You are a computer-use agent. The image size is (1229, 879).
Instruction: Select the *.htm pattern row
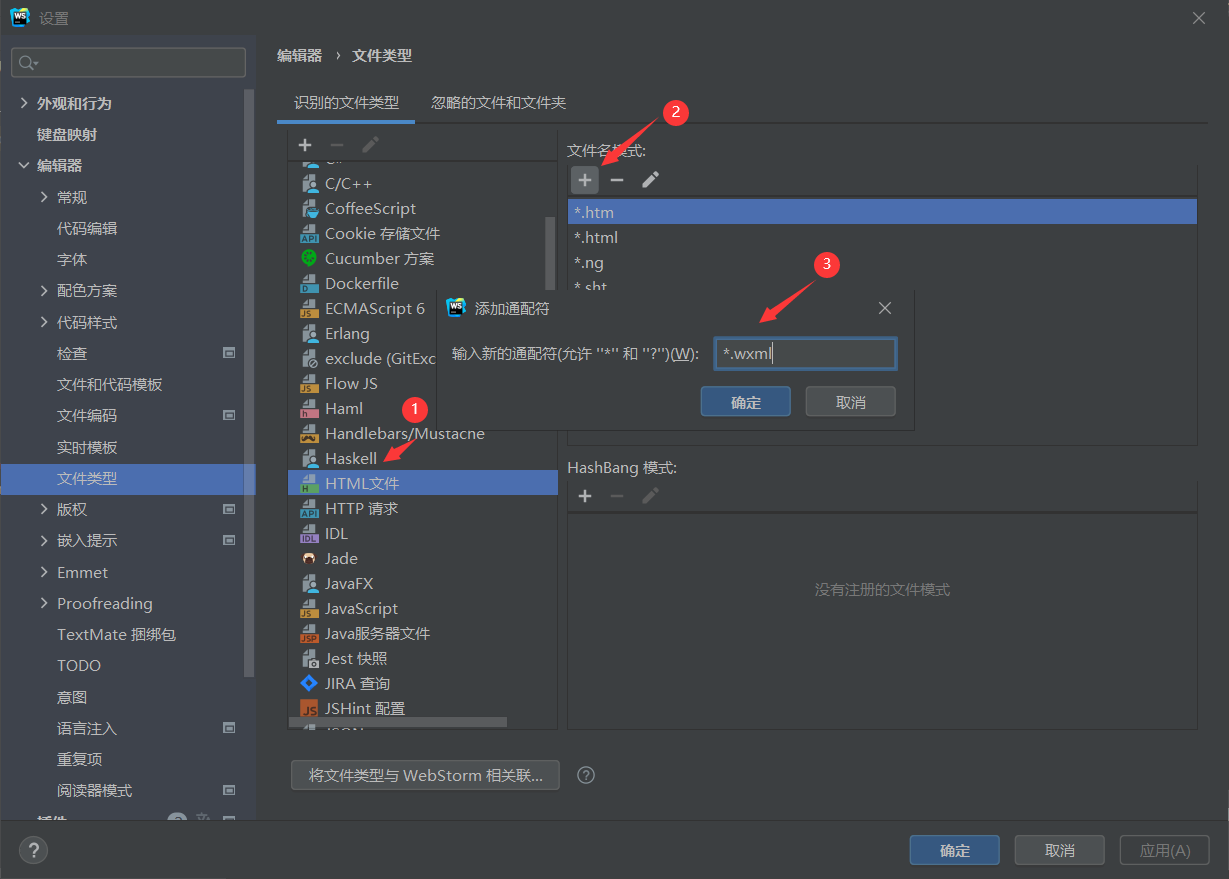[x=882, y=212]
